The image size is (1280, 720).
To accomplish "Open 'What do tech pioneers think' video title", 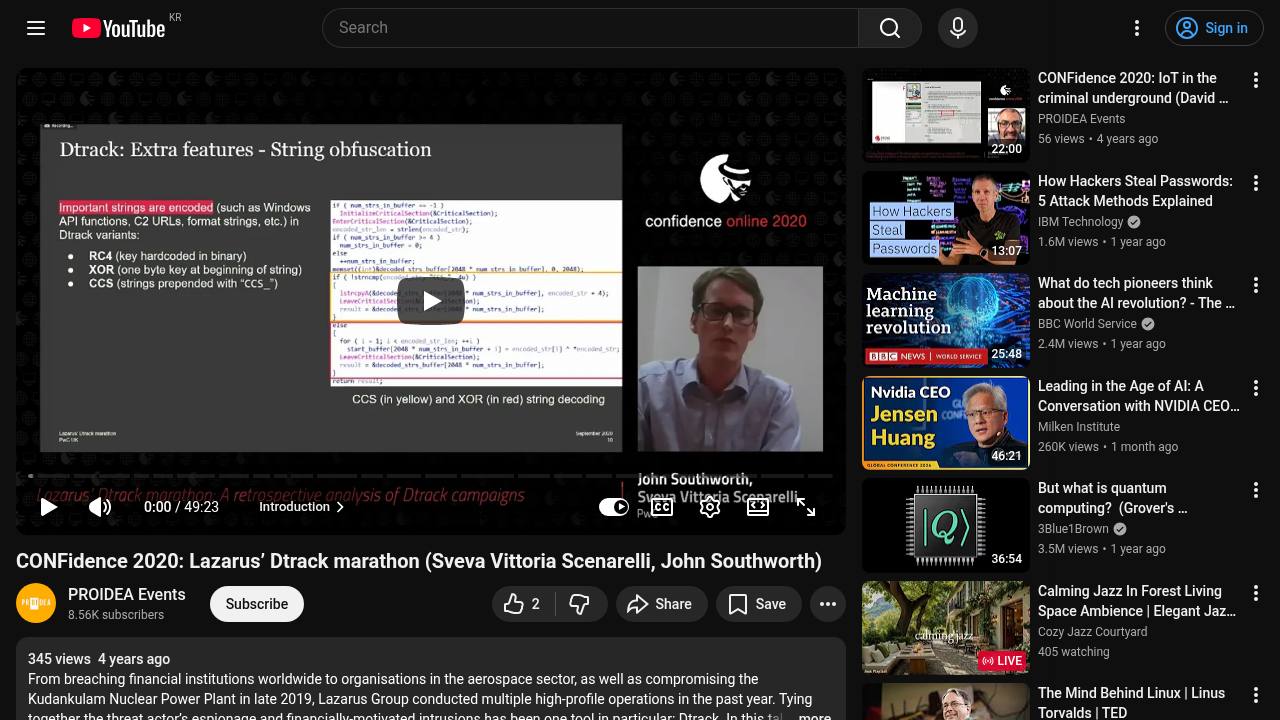I will click(1137, 293).
